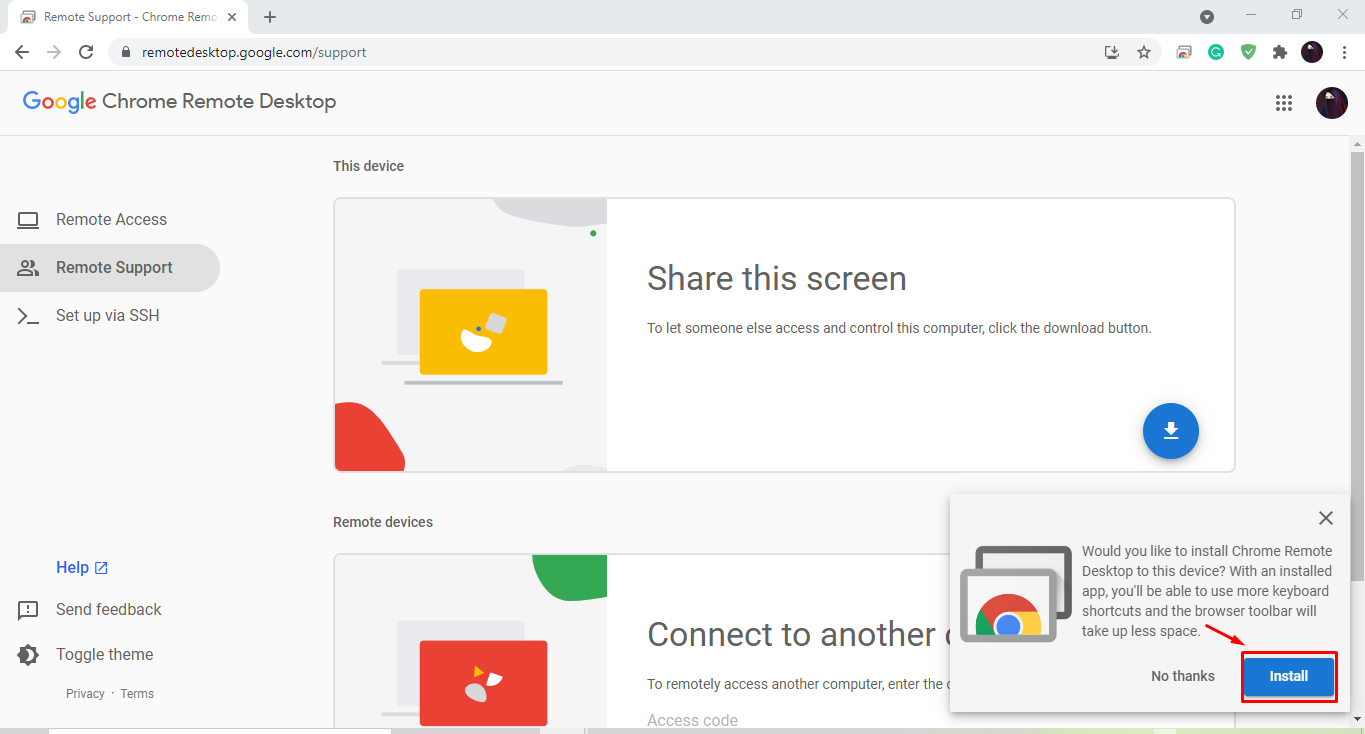
Task: Open the green shield extension
Action: [1248, 52]
